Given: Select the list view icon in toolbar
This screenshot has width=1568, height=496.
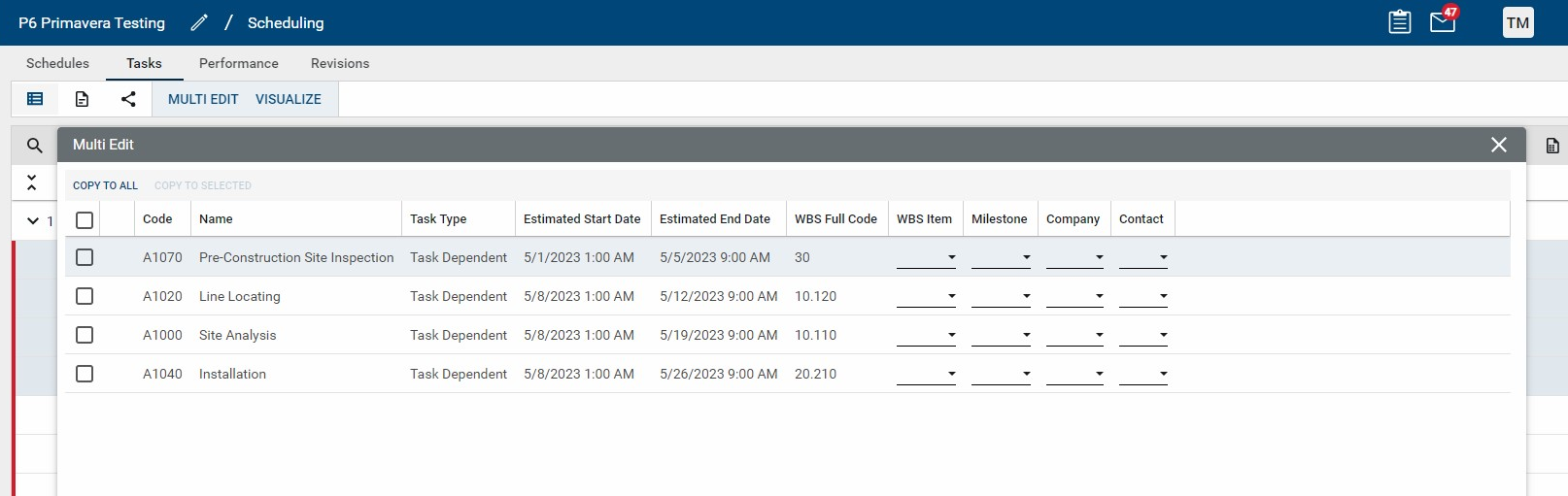Looking at the screenshot, I should [35, 99].
